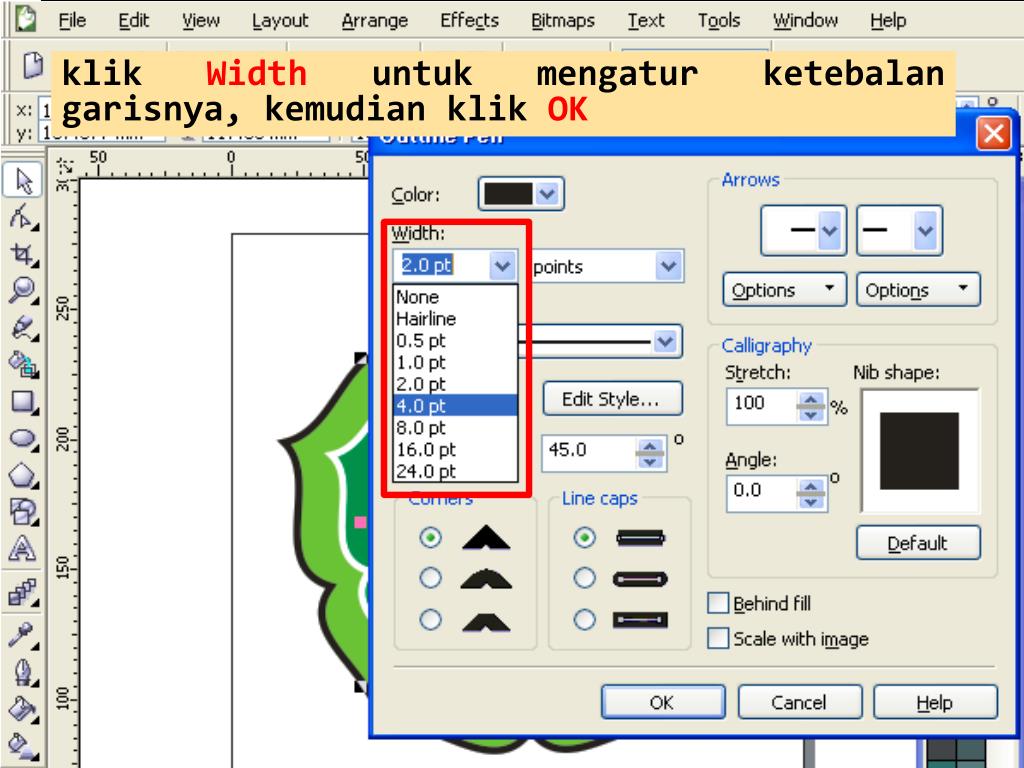The image size is (1024, 768).
Task: Collapse the Width dropdown arrow
Action: [502, 266]
